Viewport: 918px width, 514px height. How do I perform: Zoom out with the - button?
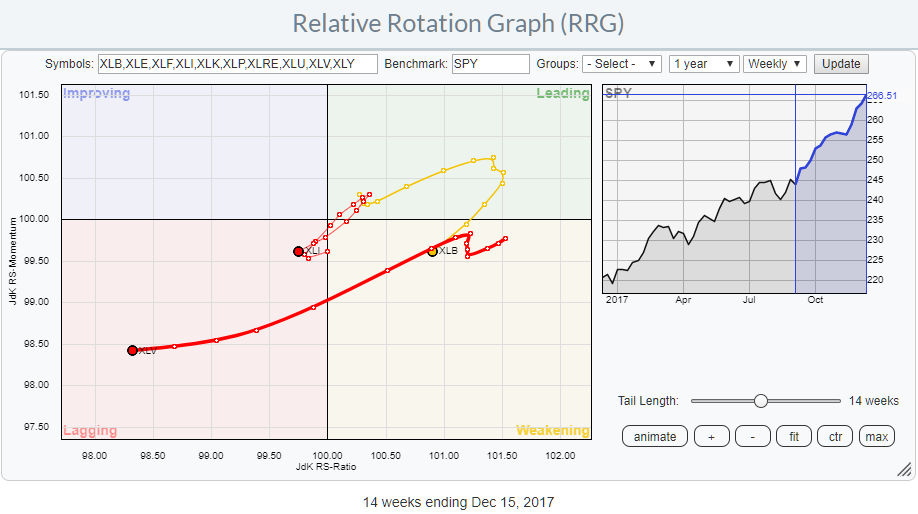click(752, 436)
